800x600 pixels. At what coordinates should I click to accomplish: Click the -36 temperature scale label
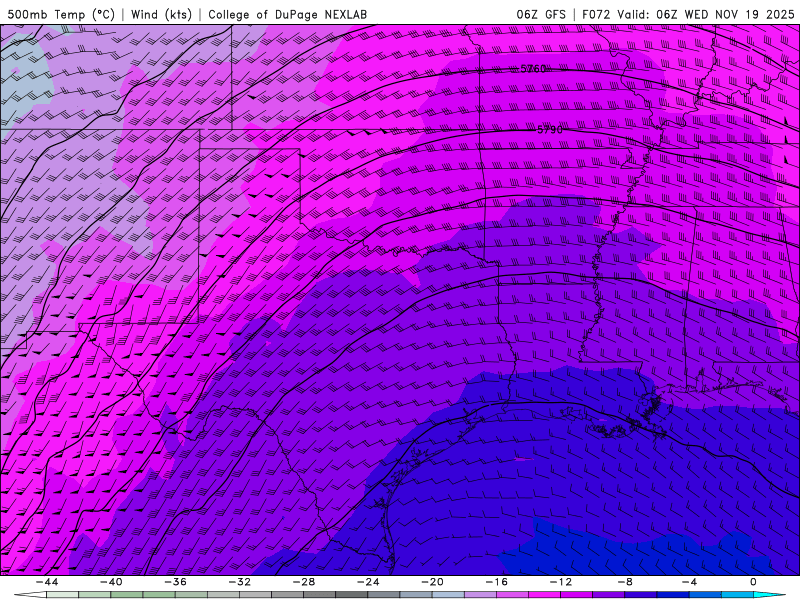pyautogui.click(x=175, y=582)
